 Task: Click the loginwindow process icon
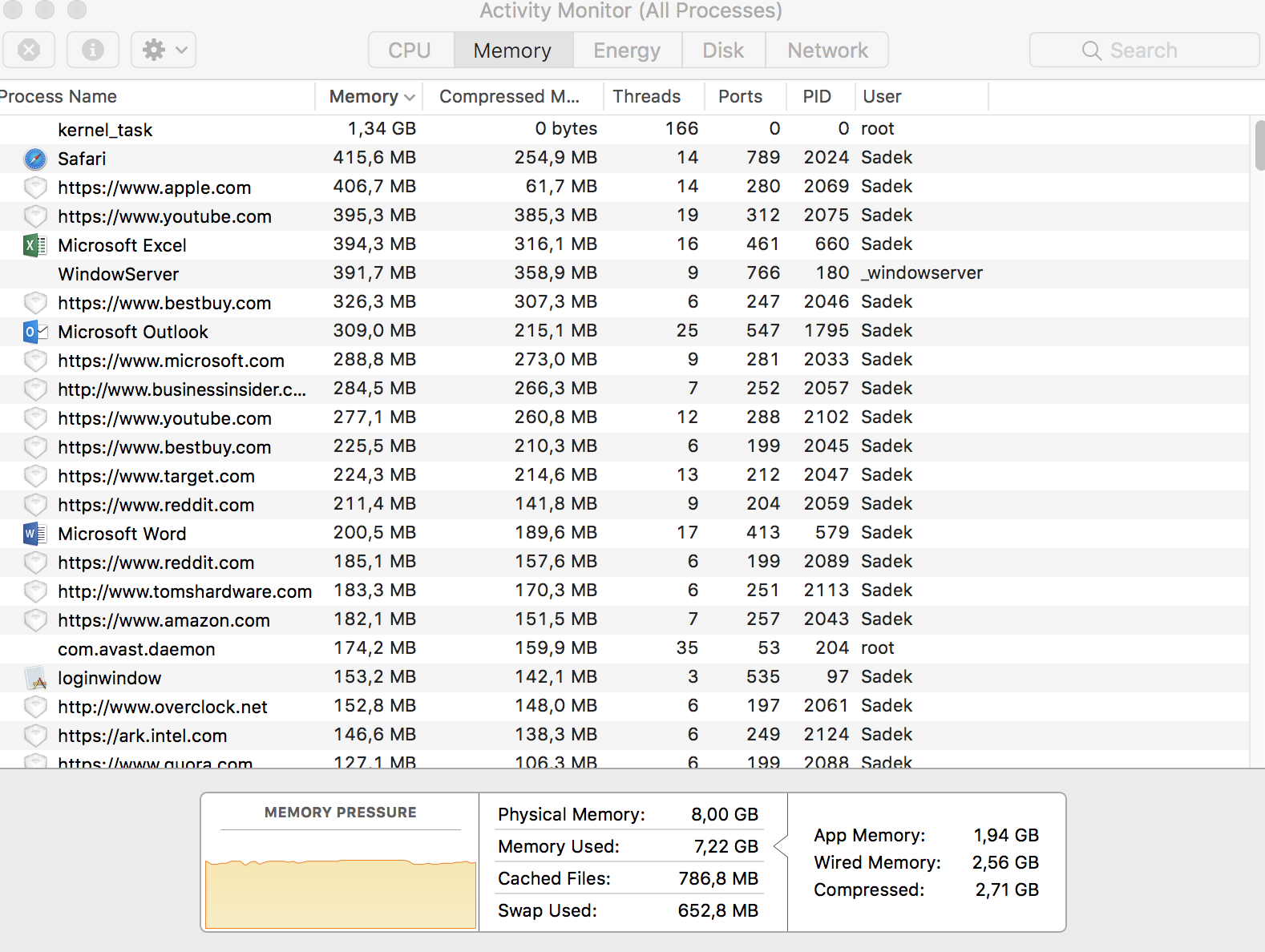click(x=36, y=678)
